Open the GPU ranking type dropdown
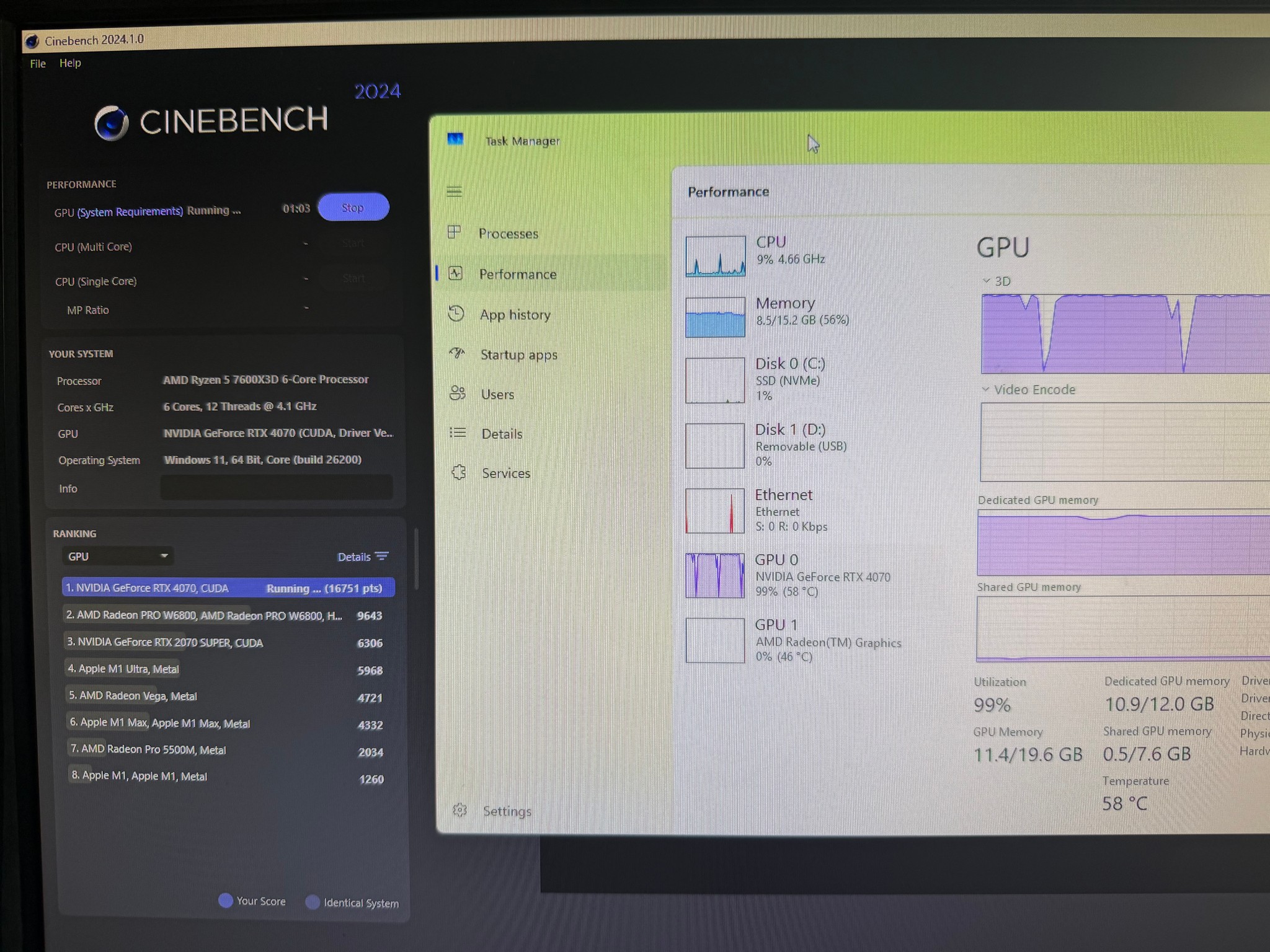The height and width of the screenshot is (952, 1270). 117,556
